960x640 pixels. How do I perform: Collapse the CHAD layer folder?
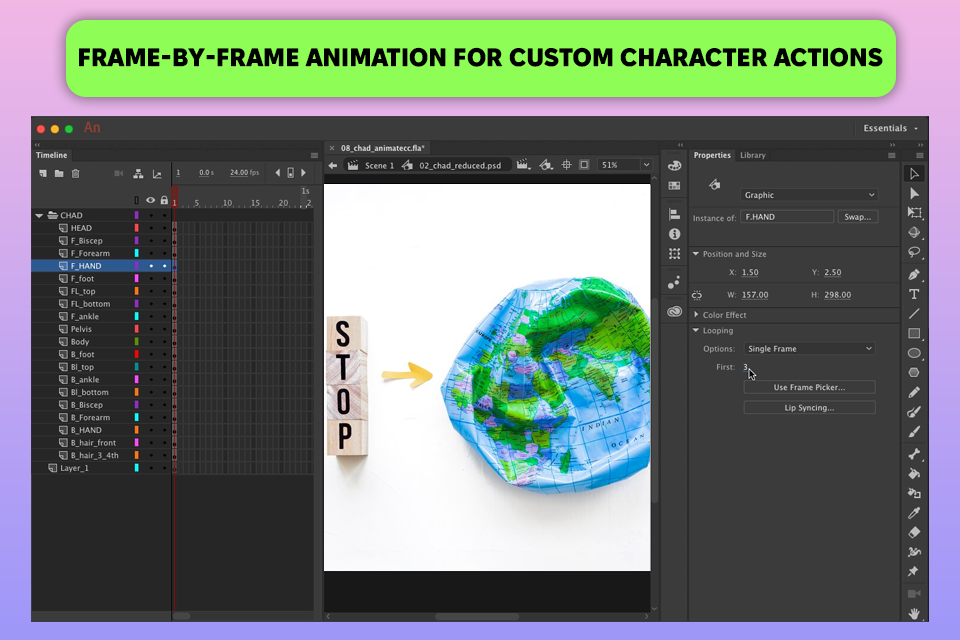pos(39,216)
